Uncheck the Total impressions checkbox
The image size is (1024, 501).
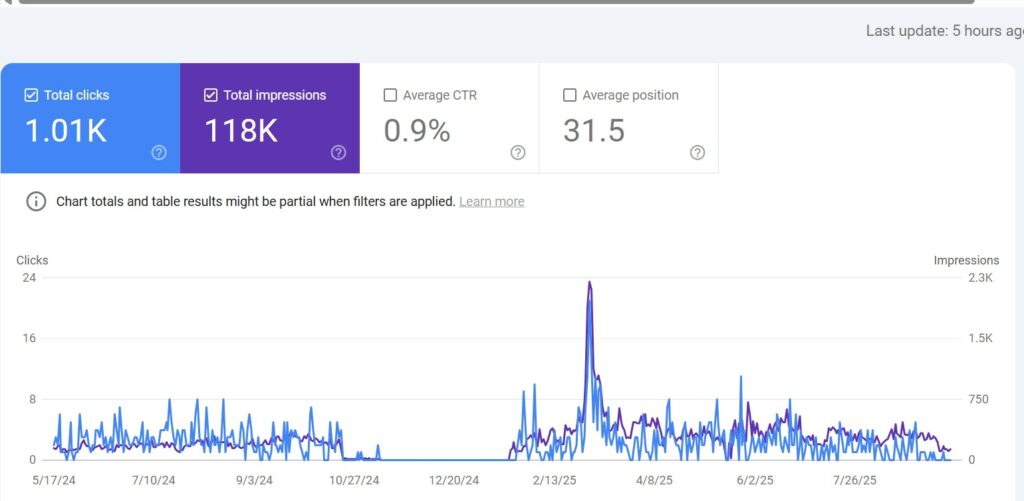[210, 96]
